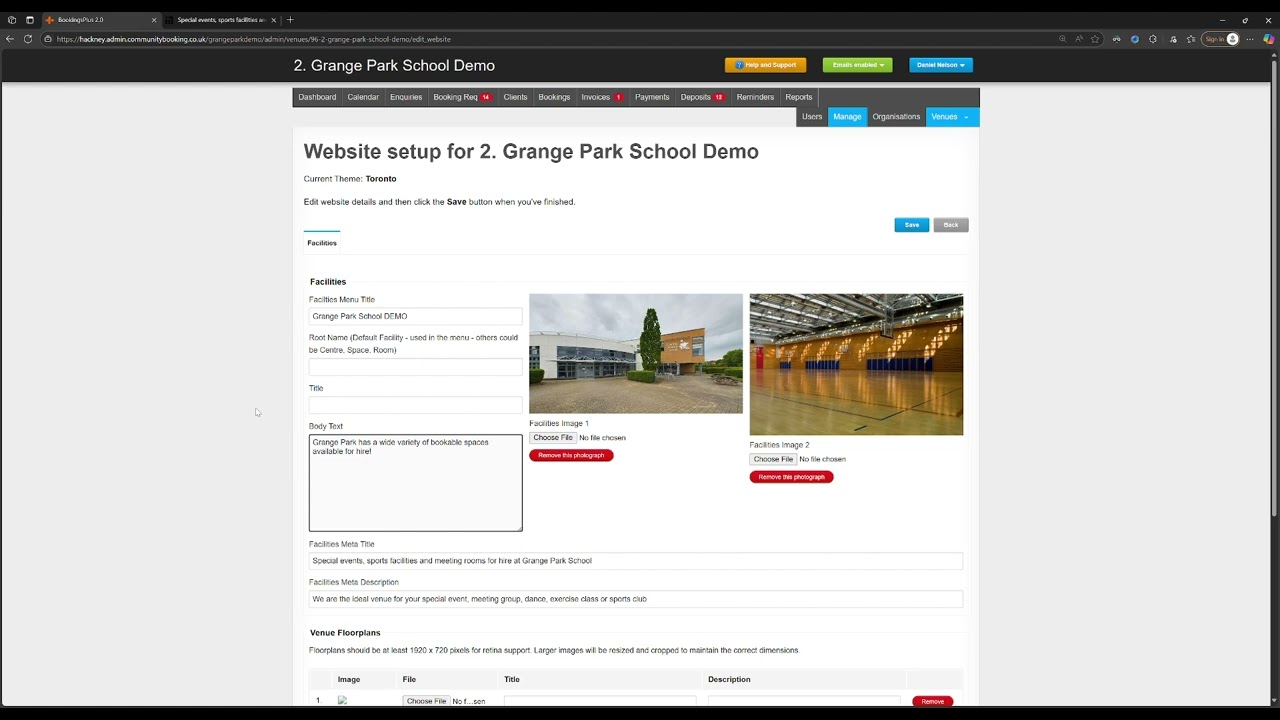
Task: Click the floorplan row 1 Description field
Action: coord(804,701)
